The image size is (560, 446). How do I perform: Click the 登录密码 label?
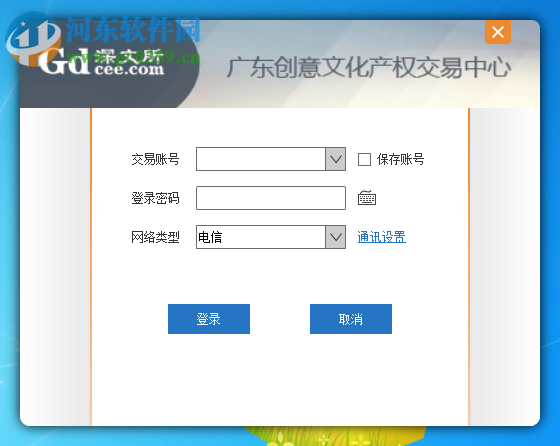(x=155, y=198)
